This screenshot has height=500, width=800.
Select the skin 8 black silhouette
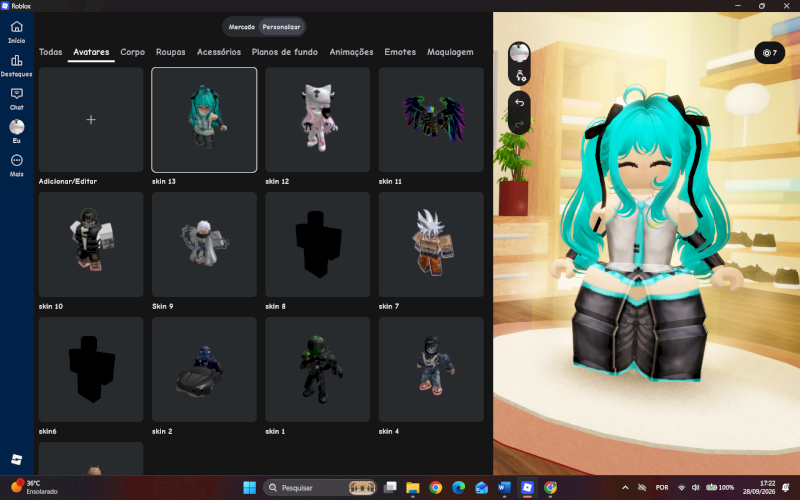[317, 244]
